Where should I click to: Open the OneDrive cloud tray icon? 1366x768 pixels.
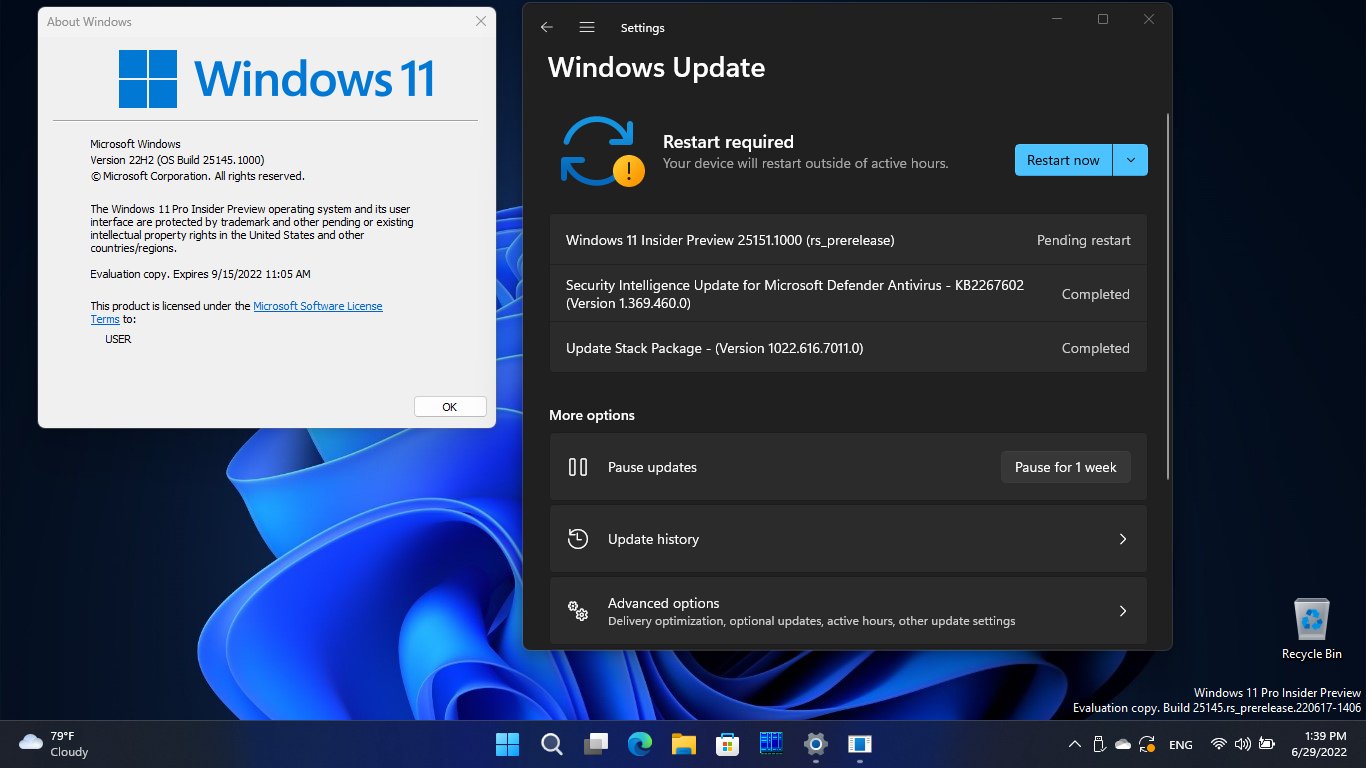pos(1123,744)
